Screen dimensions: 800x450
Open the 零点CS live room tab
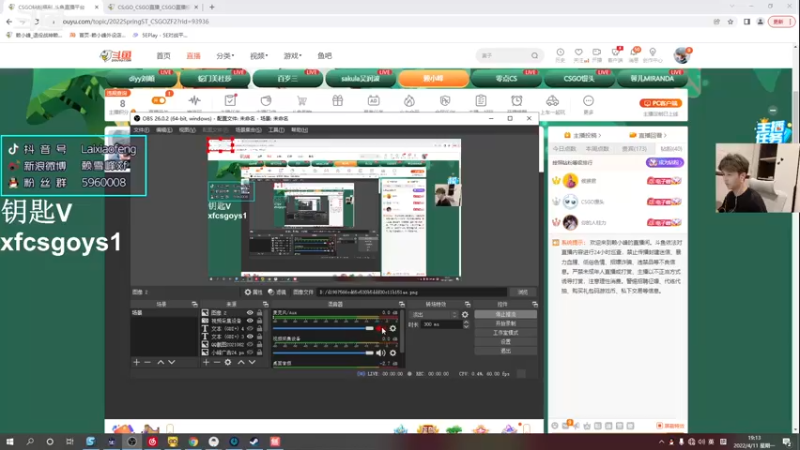click(506, 79)
